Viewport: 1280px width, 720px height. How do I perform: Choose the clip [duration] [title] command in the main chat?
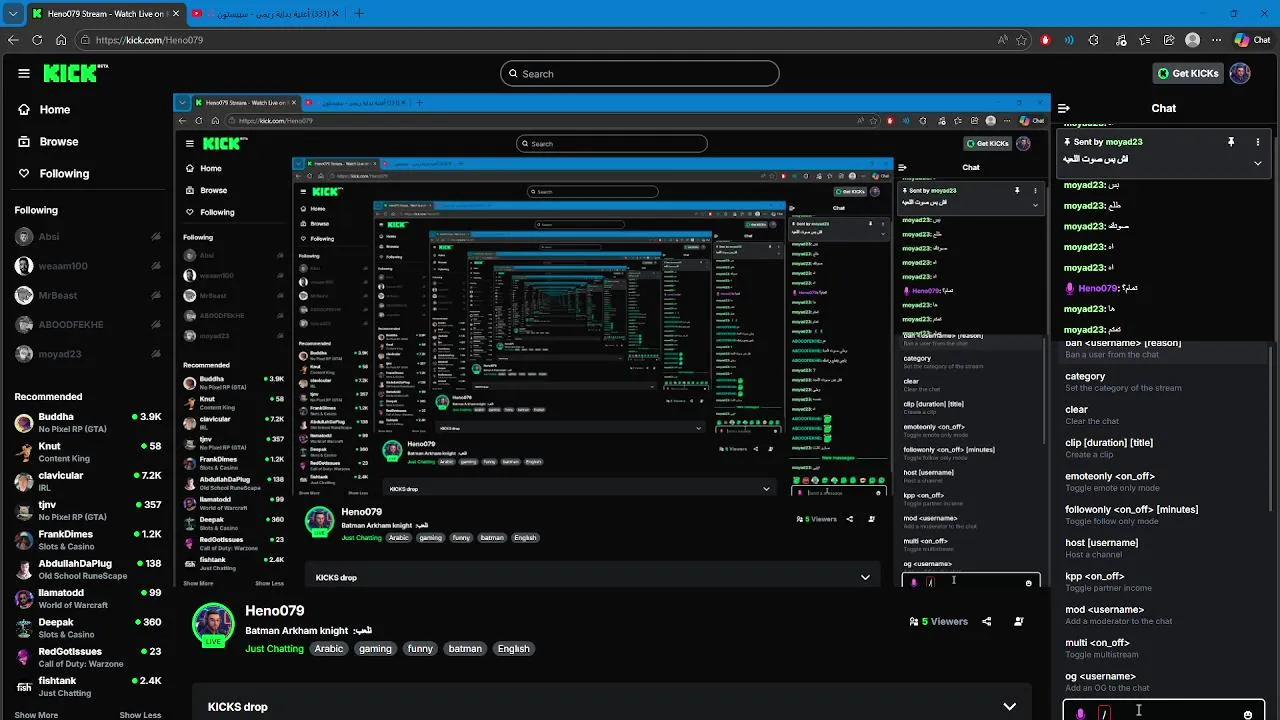(1163, 448)
